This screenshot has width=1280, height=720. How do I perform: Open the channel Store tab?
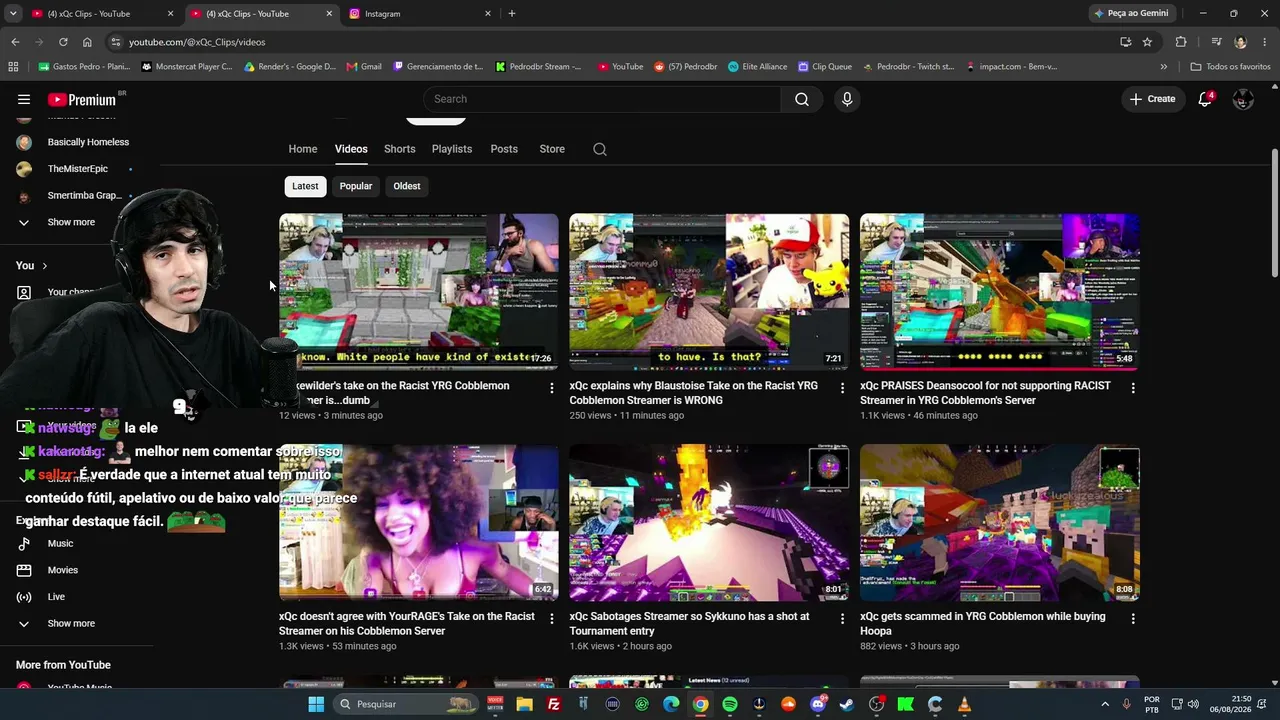(x=552, y=149)
